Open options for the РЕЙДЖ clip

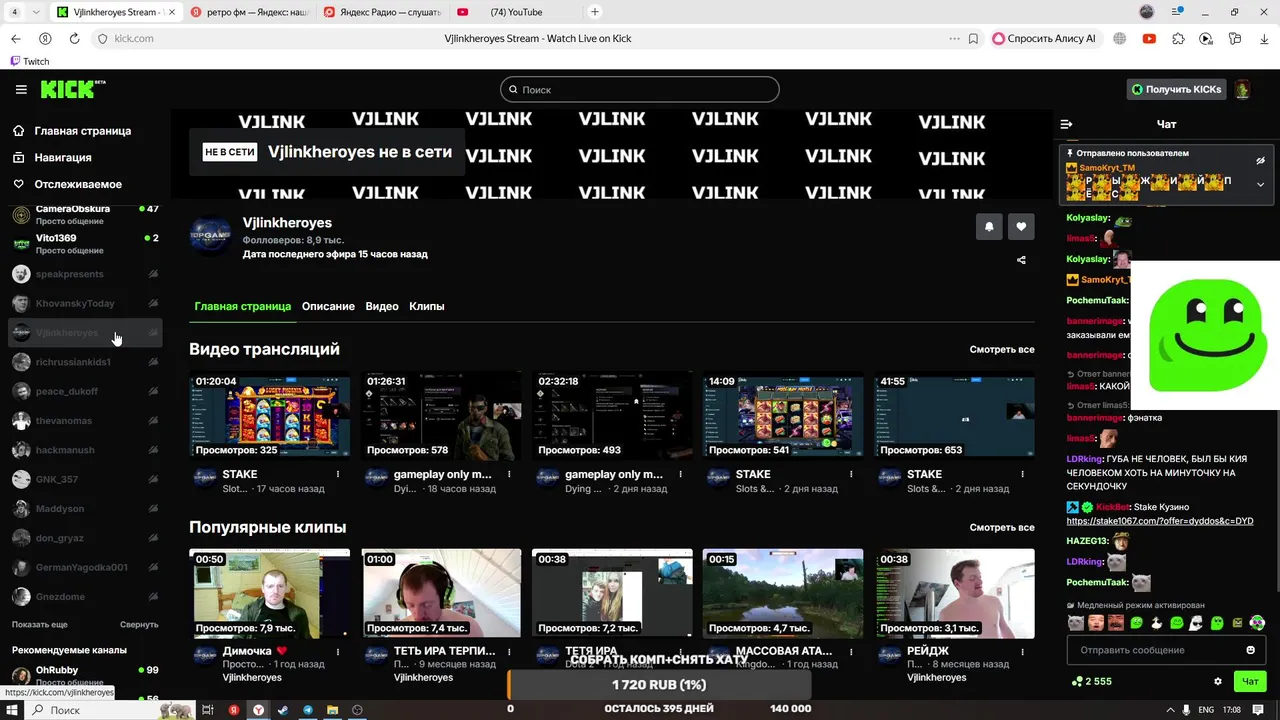tap(1023, 652)
